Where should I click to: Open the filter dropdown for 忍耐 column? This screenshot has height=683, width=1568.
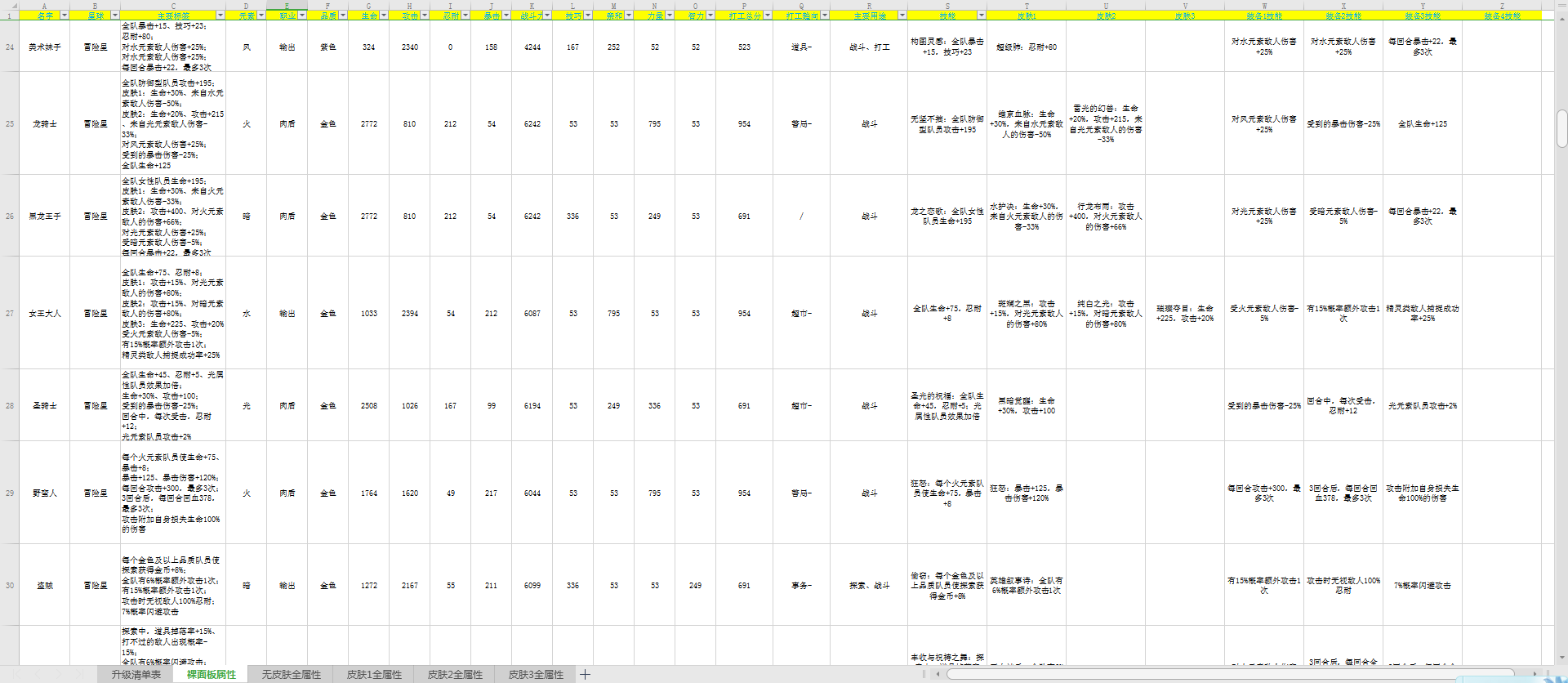(465, 16)
